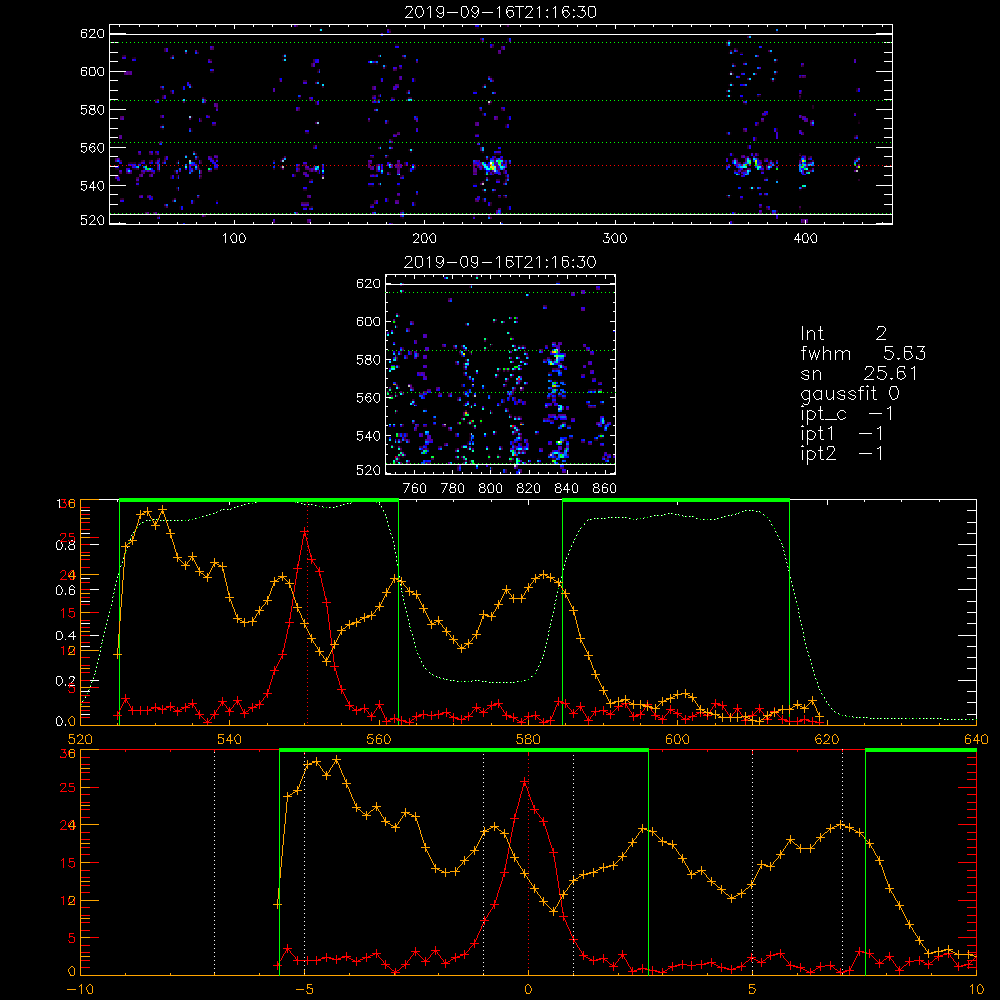The image size is (1000, 1000).
Task: Click orange curve's highest point in bottom plot
Action: pyautogui.click(x=337, y=760)
